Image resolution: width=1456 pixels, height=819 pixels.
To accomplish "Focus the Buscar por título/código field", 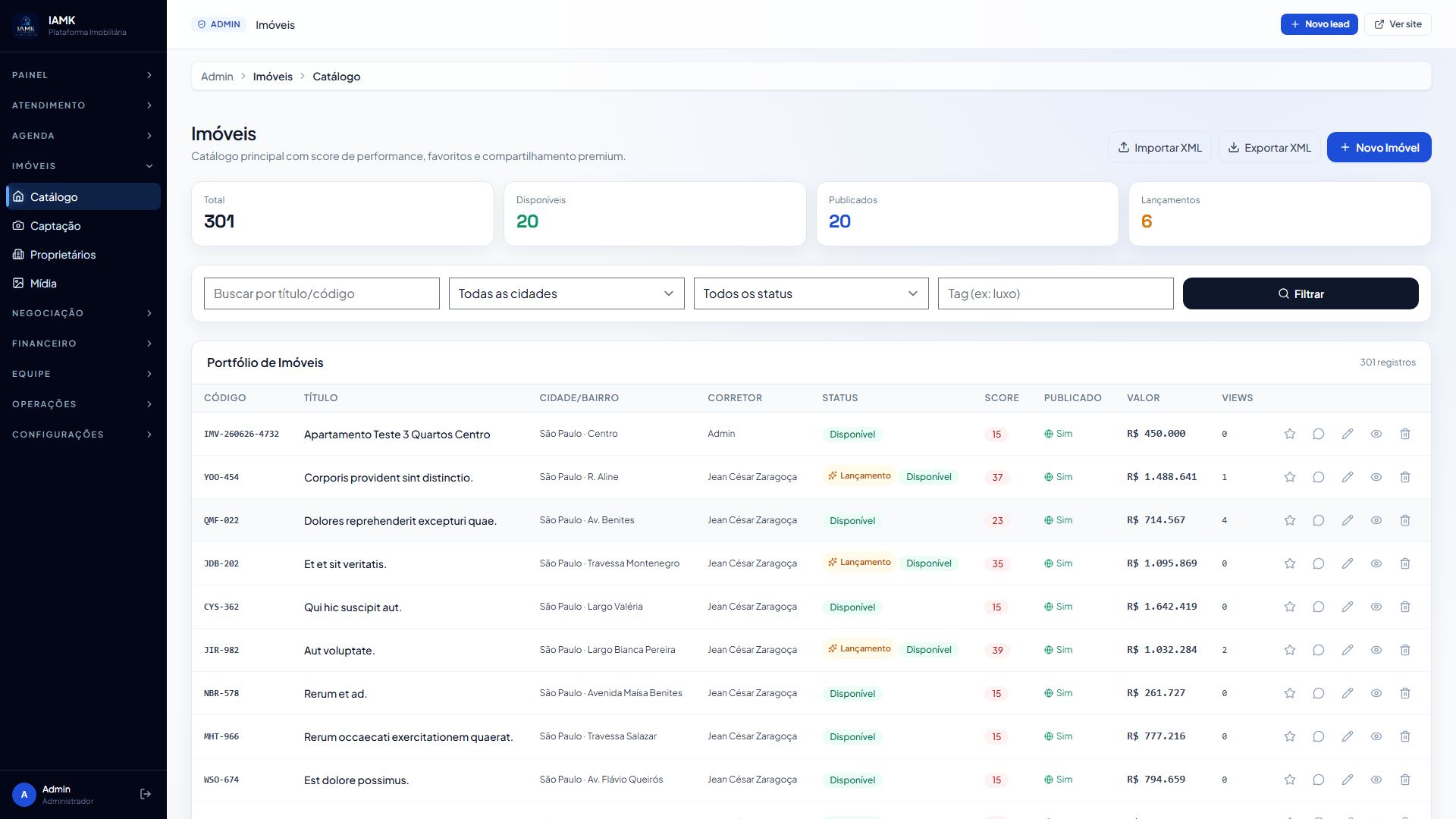I will (x=322, y=293).
